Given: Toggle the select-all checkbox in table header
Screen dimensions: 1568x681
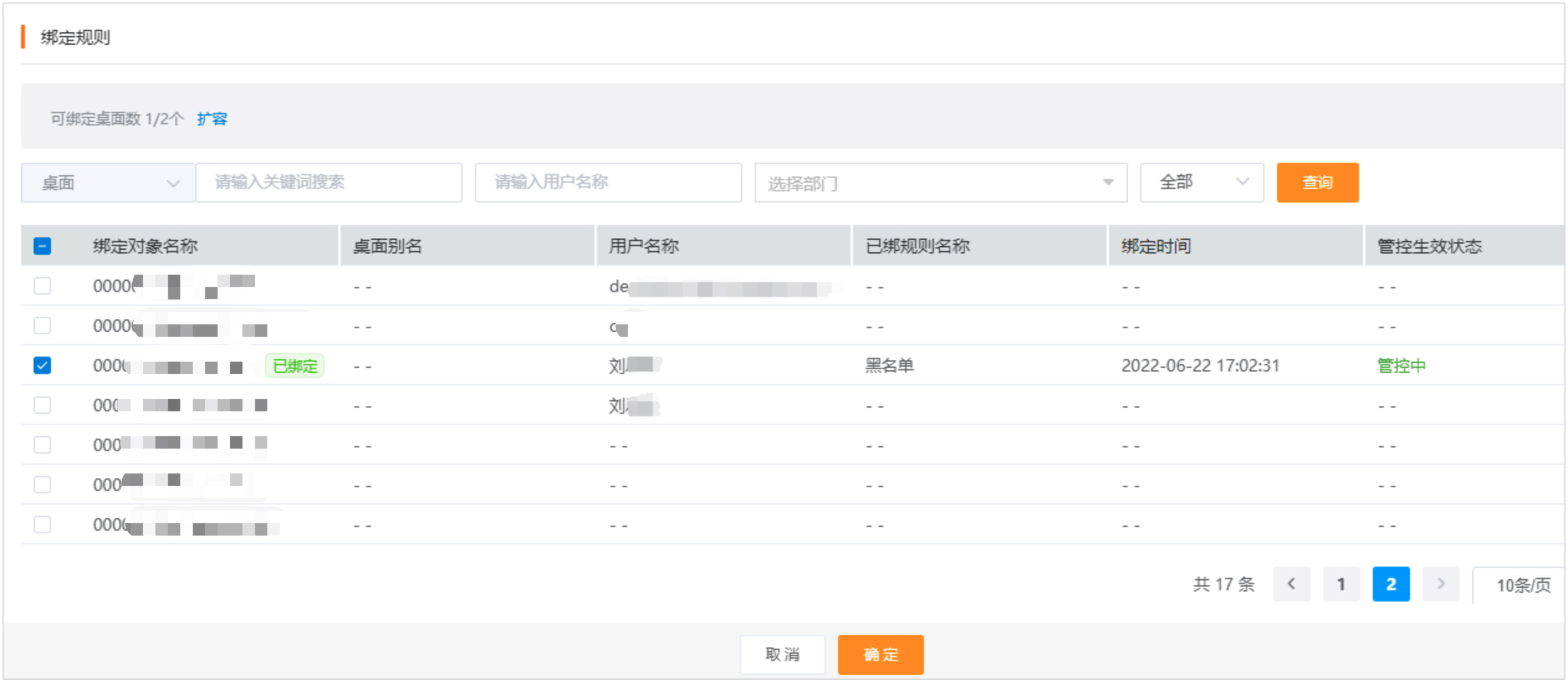Looking at the screenshot, I should [42, 246].
